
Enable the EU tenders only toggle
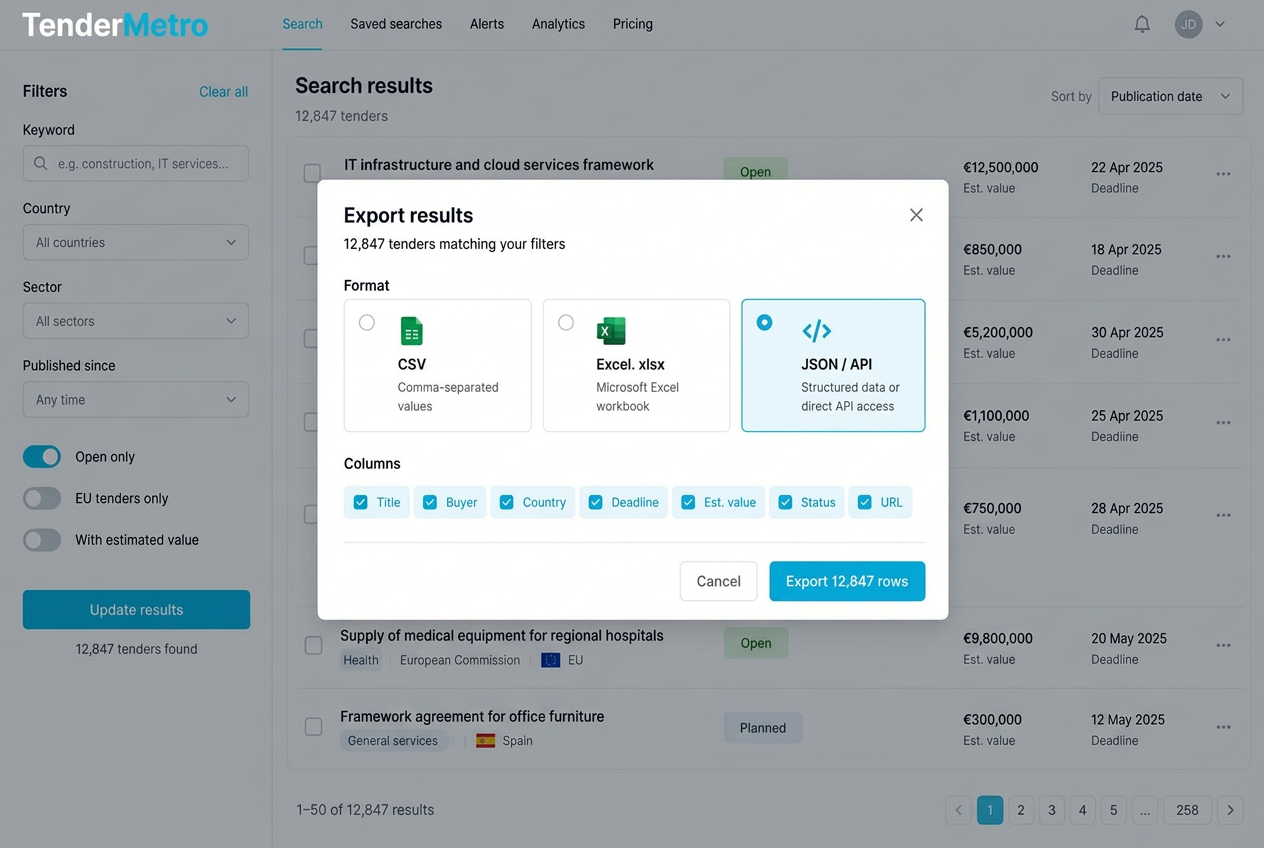pos(42,498)
